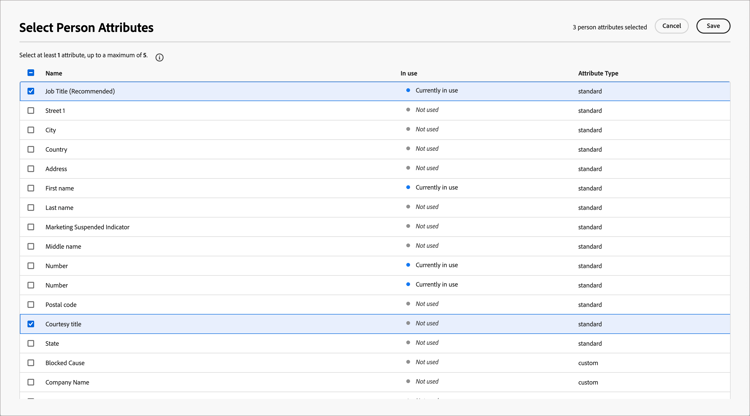The image size is (750, 416).
Task: Select the Postal code checkbox
Action: [x=31, y=305]
